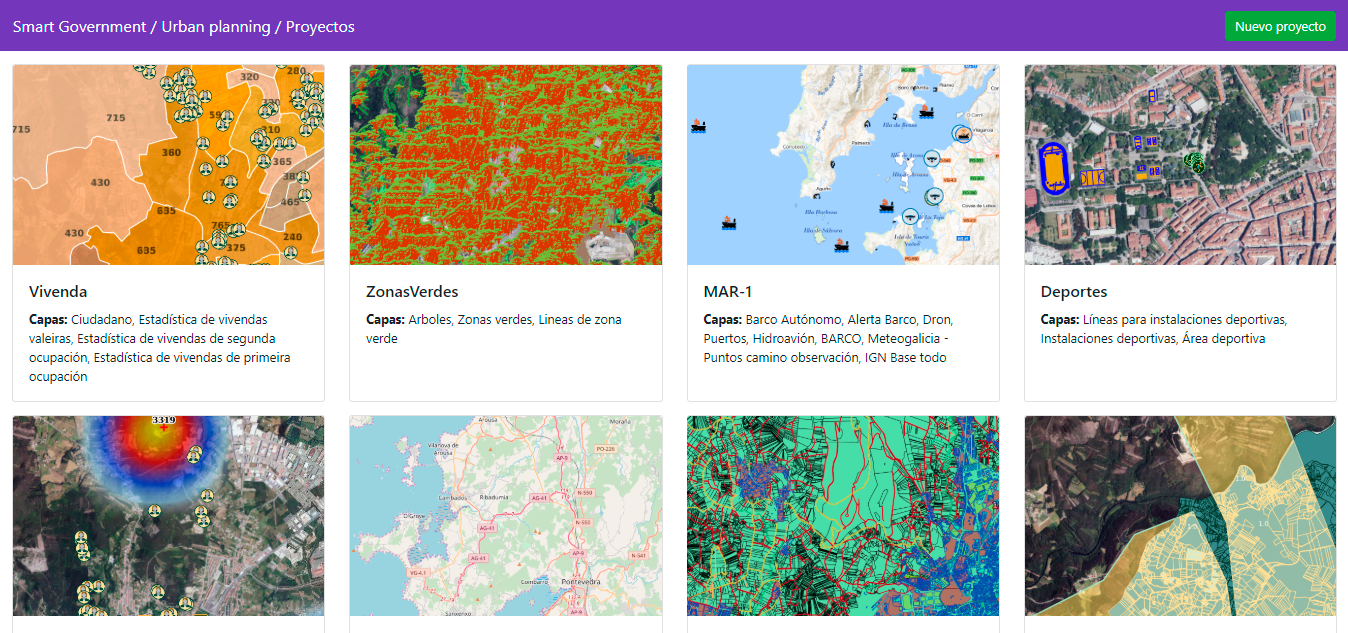Click the red cross heatmap peak marker
This screenshot has height=633, width=1348.
click(163, 428)
